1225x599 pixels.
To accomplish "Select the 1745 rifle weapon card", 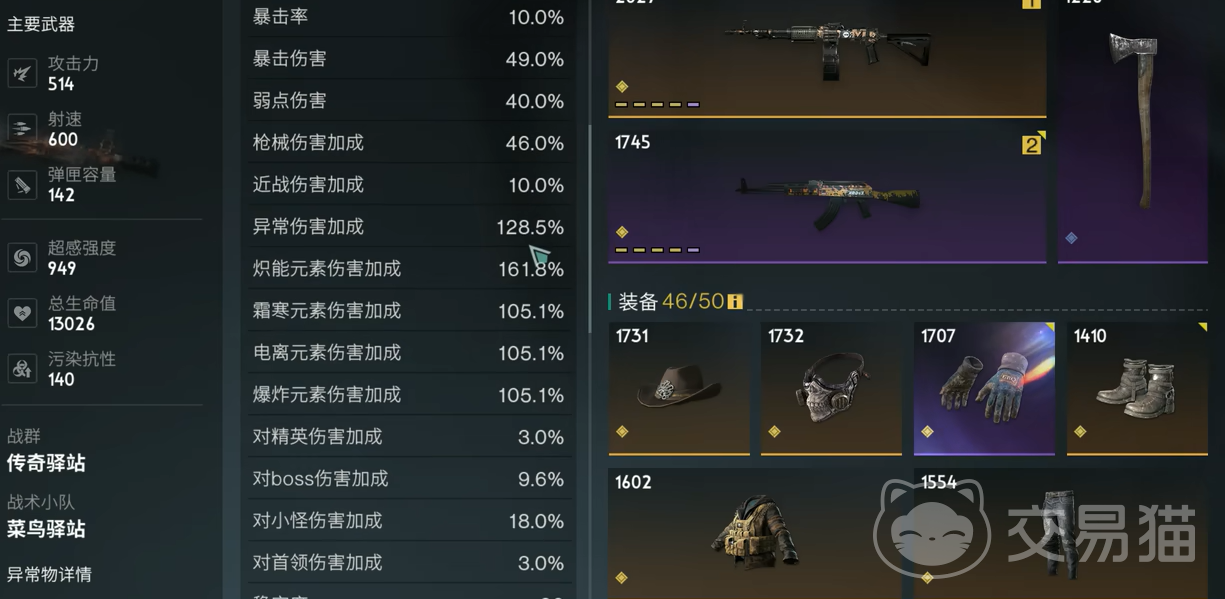I will tap(827, 196).
